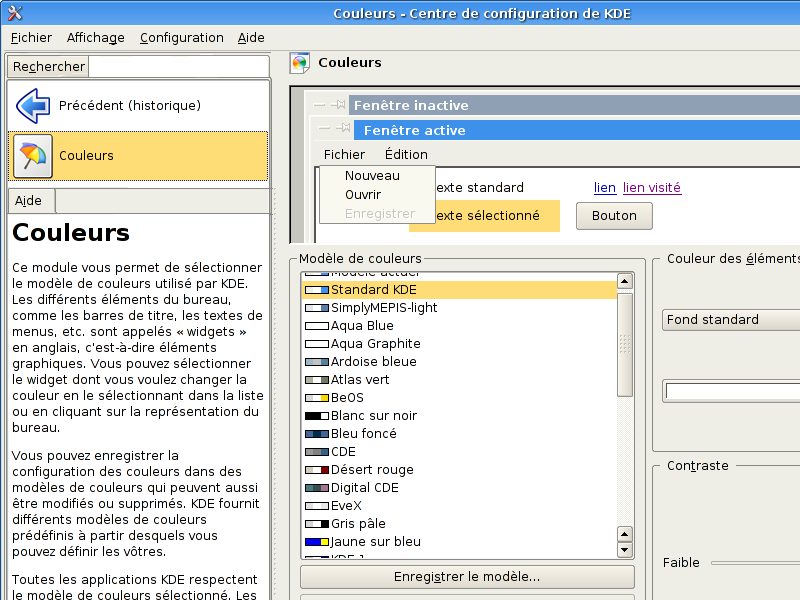Open the Affichage menu
The width and height of the screenshot is (800, 600).
[95, 38]
